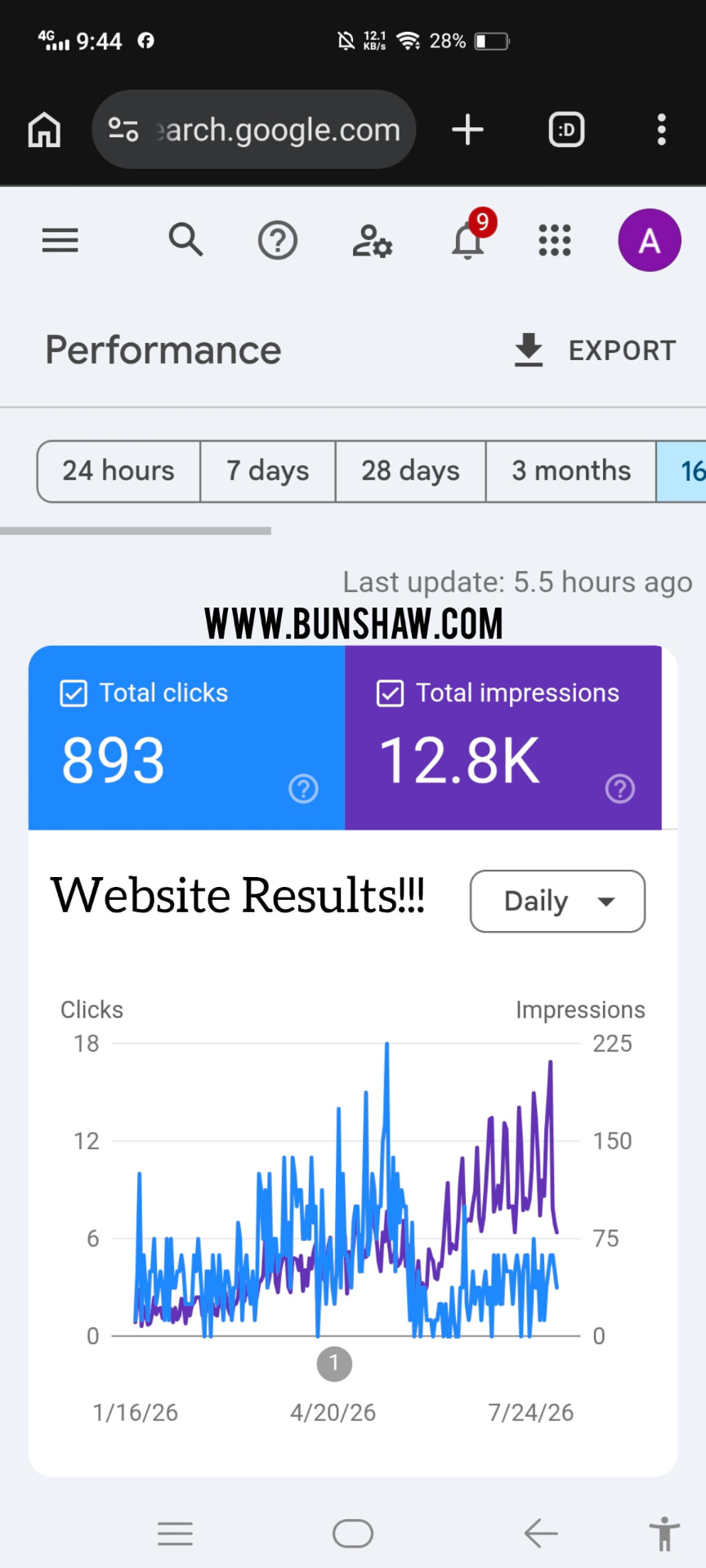Screen dimensions: 706x1568
Task: Toggle the Total clicks checkbox
Action: click(74, 693)
